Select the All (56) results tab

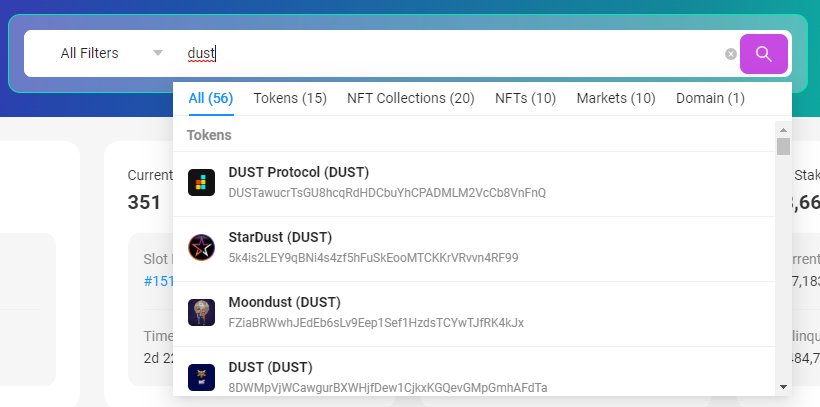coord(210,98)
